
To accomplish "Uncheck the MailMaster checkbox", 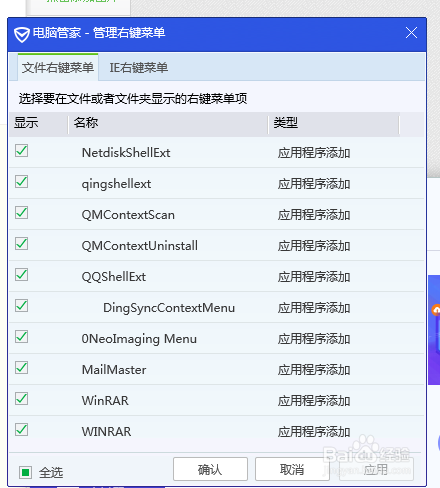I will (21, 368).
